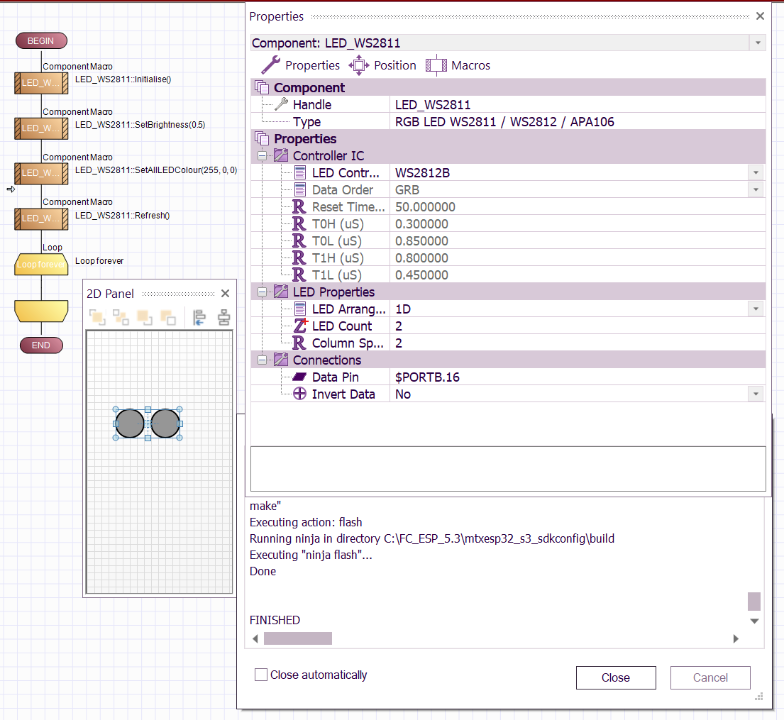Switch to the Position tab

383,65
